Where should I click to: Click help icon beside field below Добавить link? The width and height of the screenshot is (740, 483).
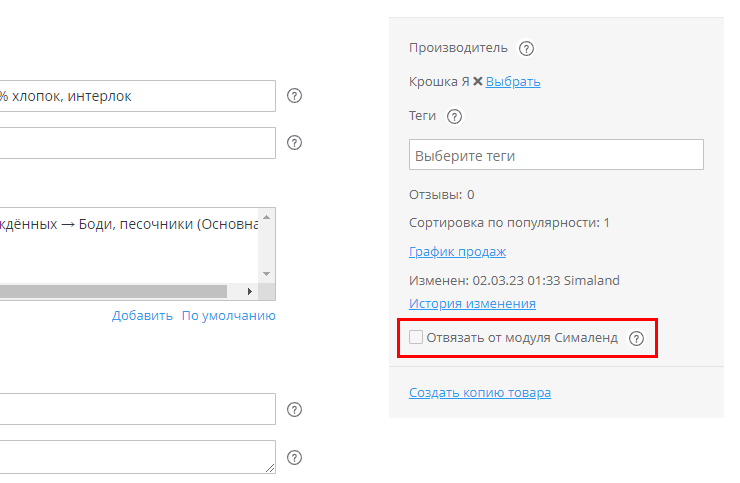tap(294, 409)
